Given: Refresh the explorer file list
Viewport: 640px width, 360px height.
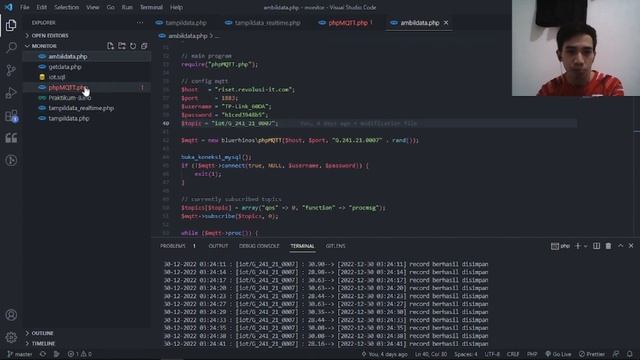Looking at the screenshot, I should 133,46.
